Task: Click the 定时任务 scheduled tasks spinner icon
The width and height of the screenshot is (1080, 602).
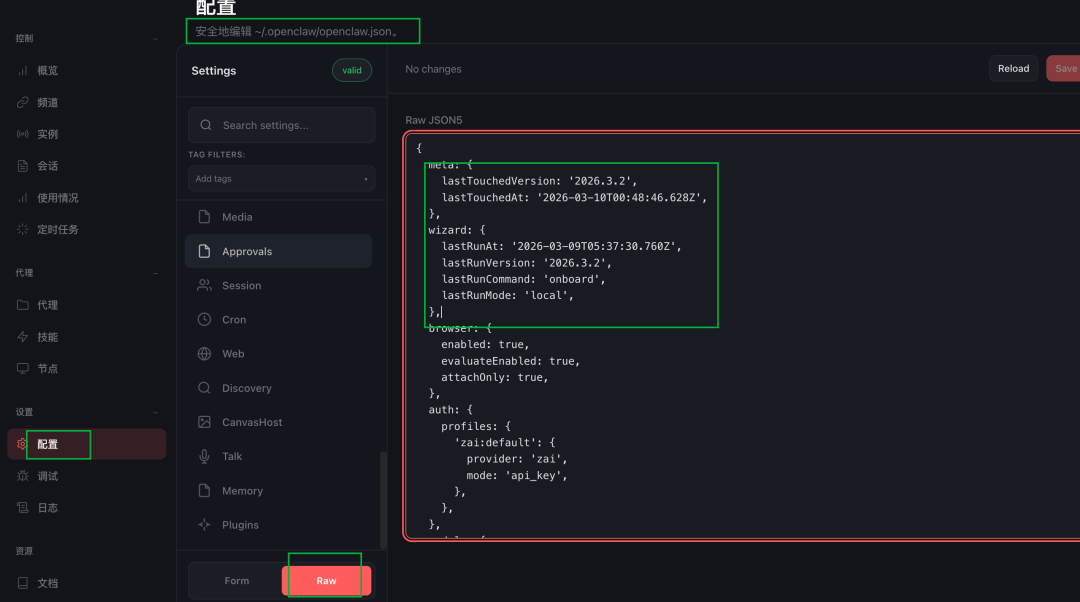Action: pos(23,229)
